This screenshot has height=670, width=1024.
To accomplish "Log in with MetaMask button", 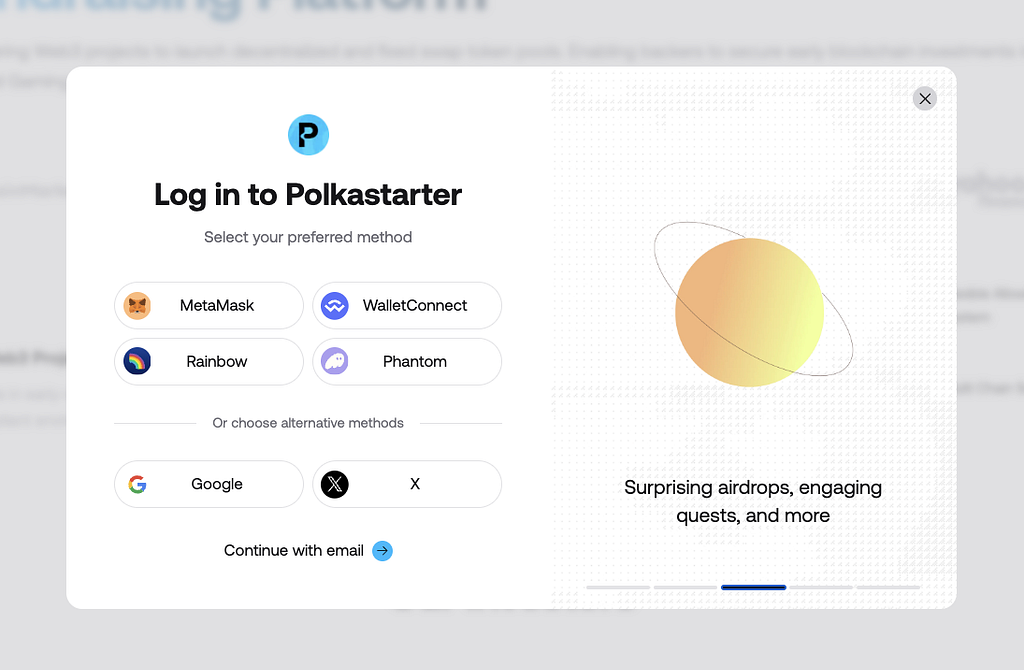I will (209, 306).
